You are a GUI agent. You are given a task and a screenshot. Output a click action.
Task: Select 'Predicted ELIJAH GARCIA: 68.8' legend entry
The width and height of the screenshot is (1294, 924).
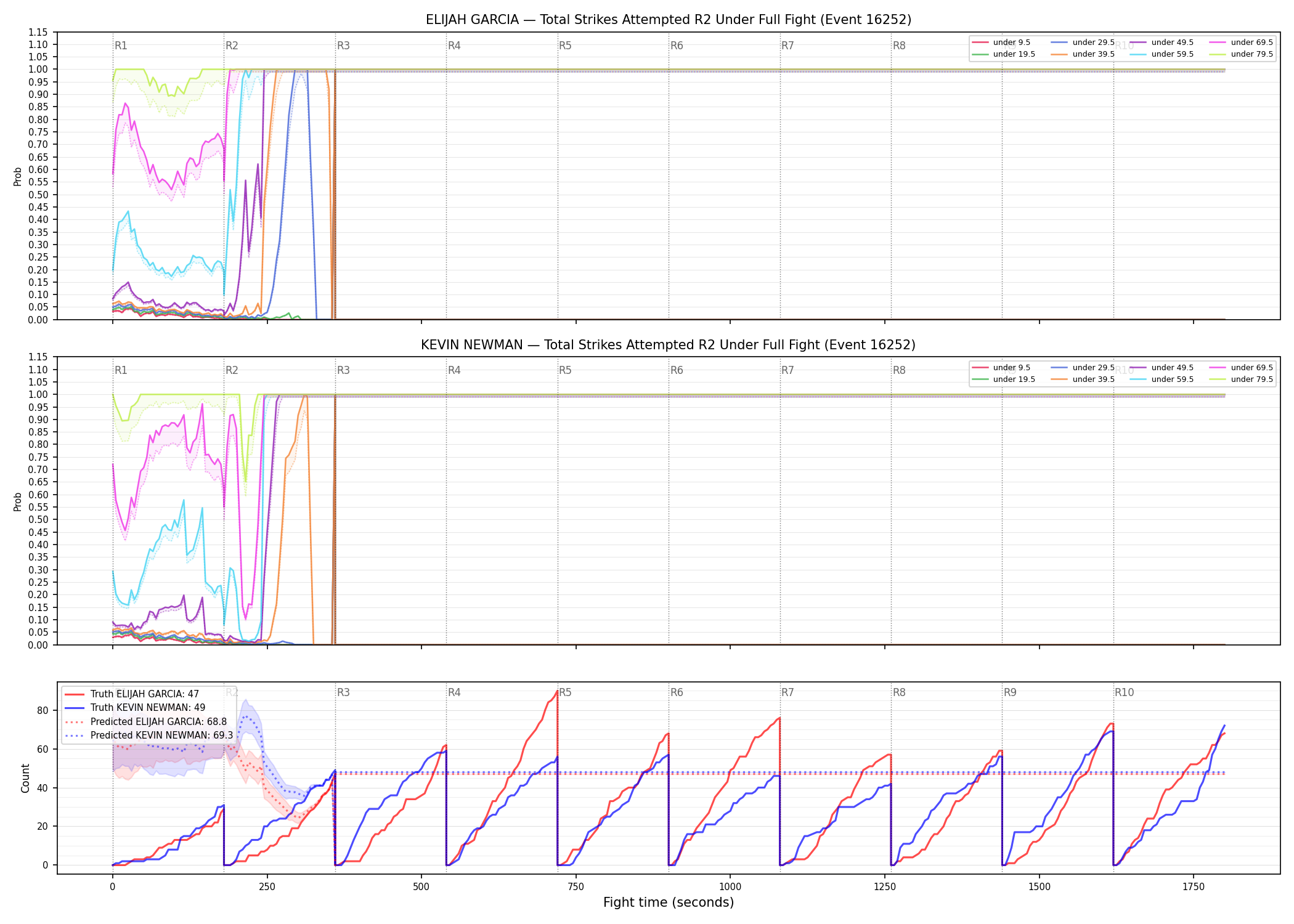pos(146,721)
